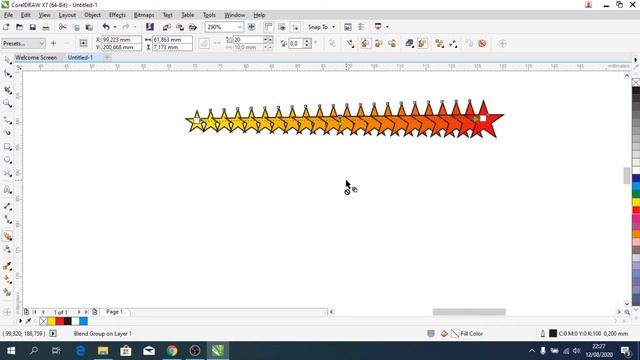The height and width of the screenshot is (360, 640).
Task: Select the Shape tool in toolbox
Action: 7,74
